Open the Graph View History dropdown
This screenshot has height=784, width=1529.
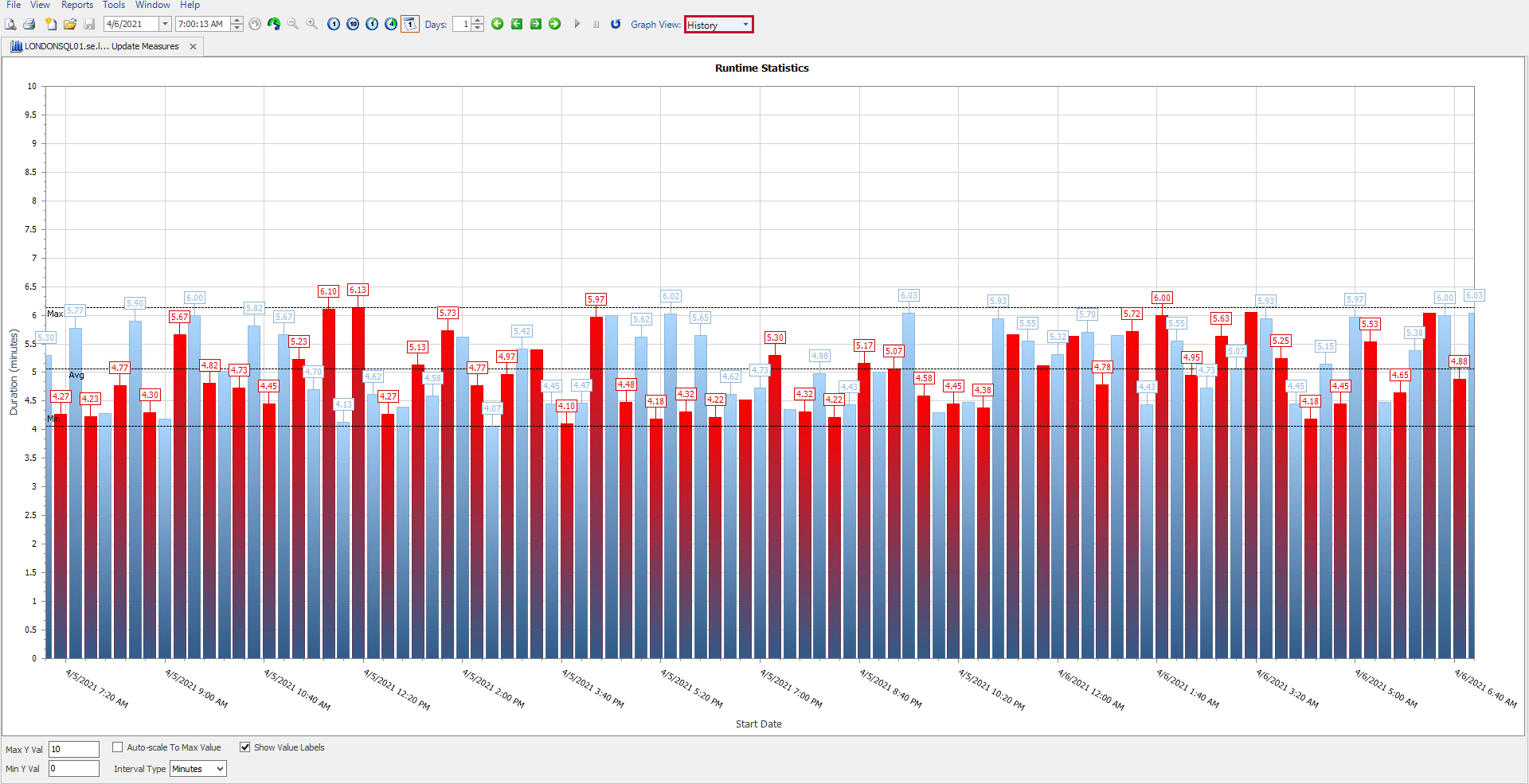click(718, 25)
